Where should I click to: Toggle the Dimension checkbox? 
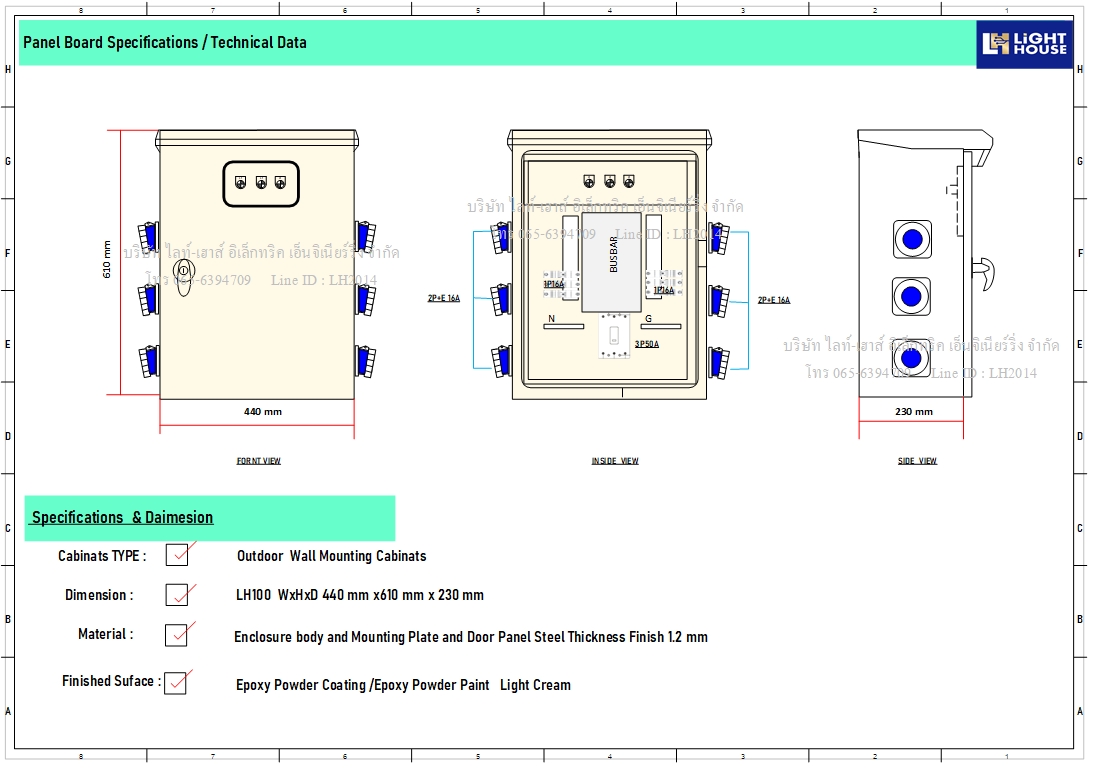[x=177, y=595]
